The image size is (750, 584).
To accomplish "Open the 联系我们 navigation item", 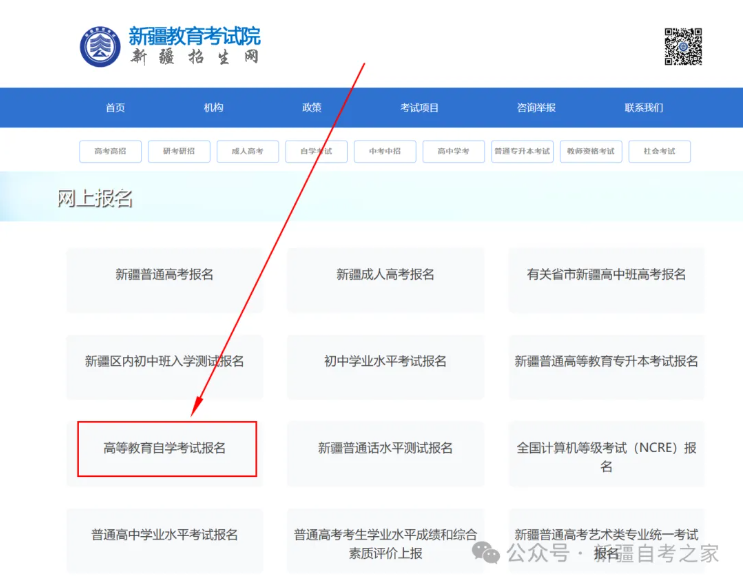I will 644,108.
